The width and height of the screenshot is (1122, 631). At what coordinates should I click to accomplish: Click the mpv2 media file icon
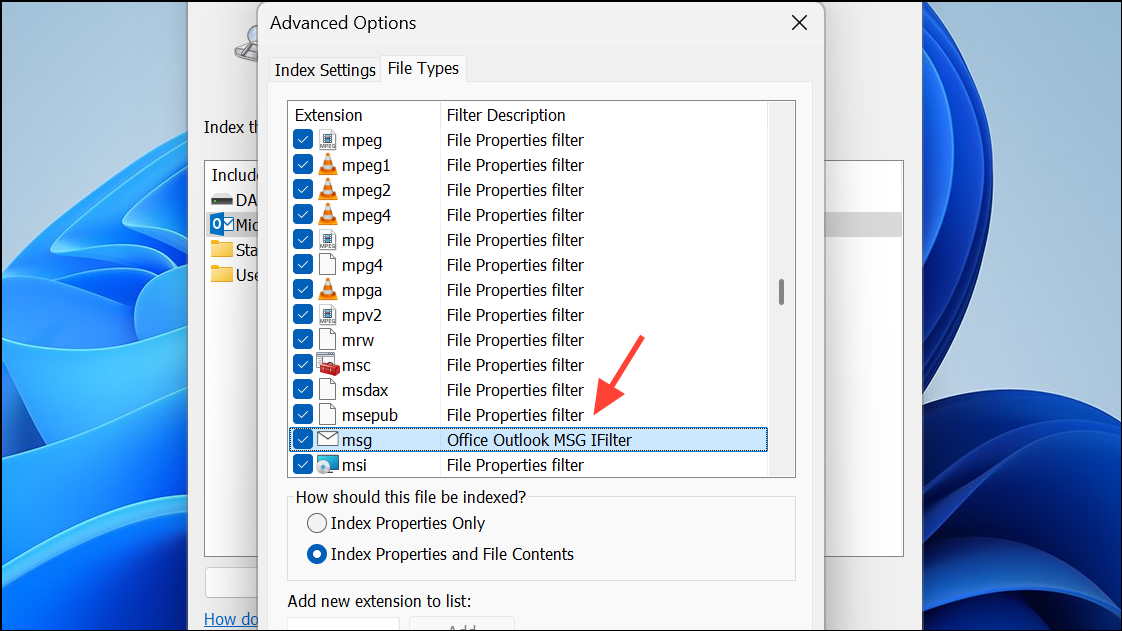[x=328, y=315]
